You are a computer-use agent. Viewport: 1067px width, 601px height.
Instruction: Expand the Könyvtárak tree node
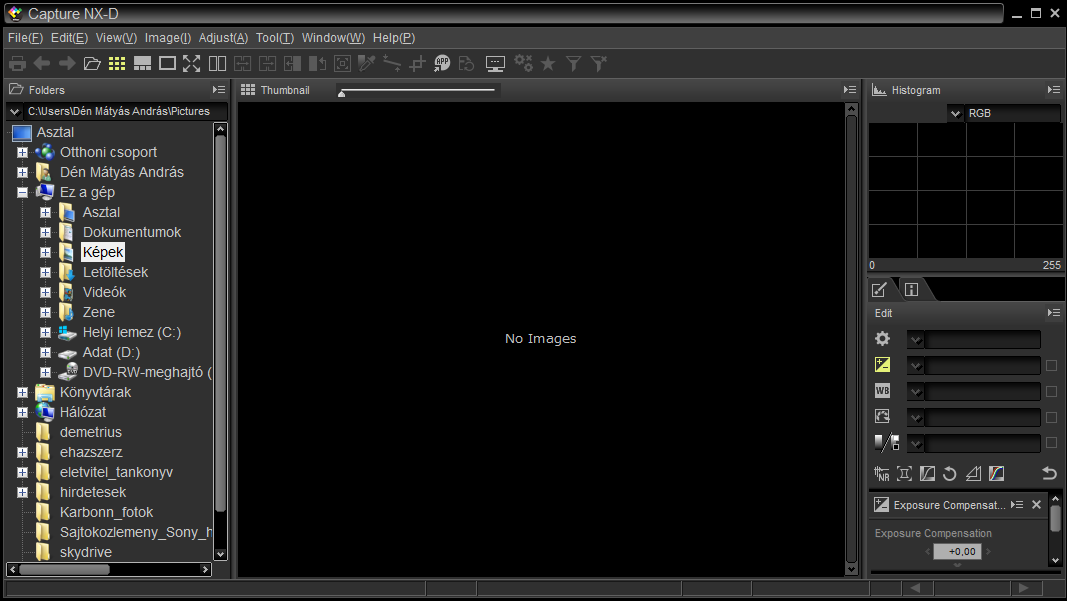[22, 392]
